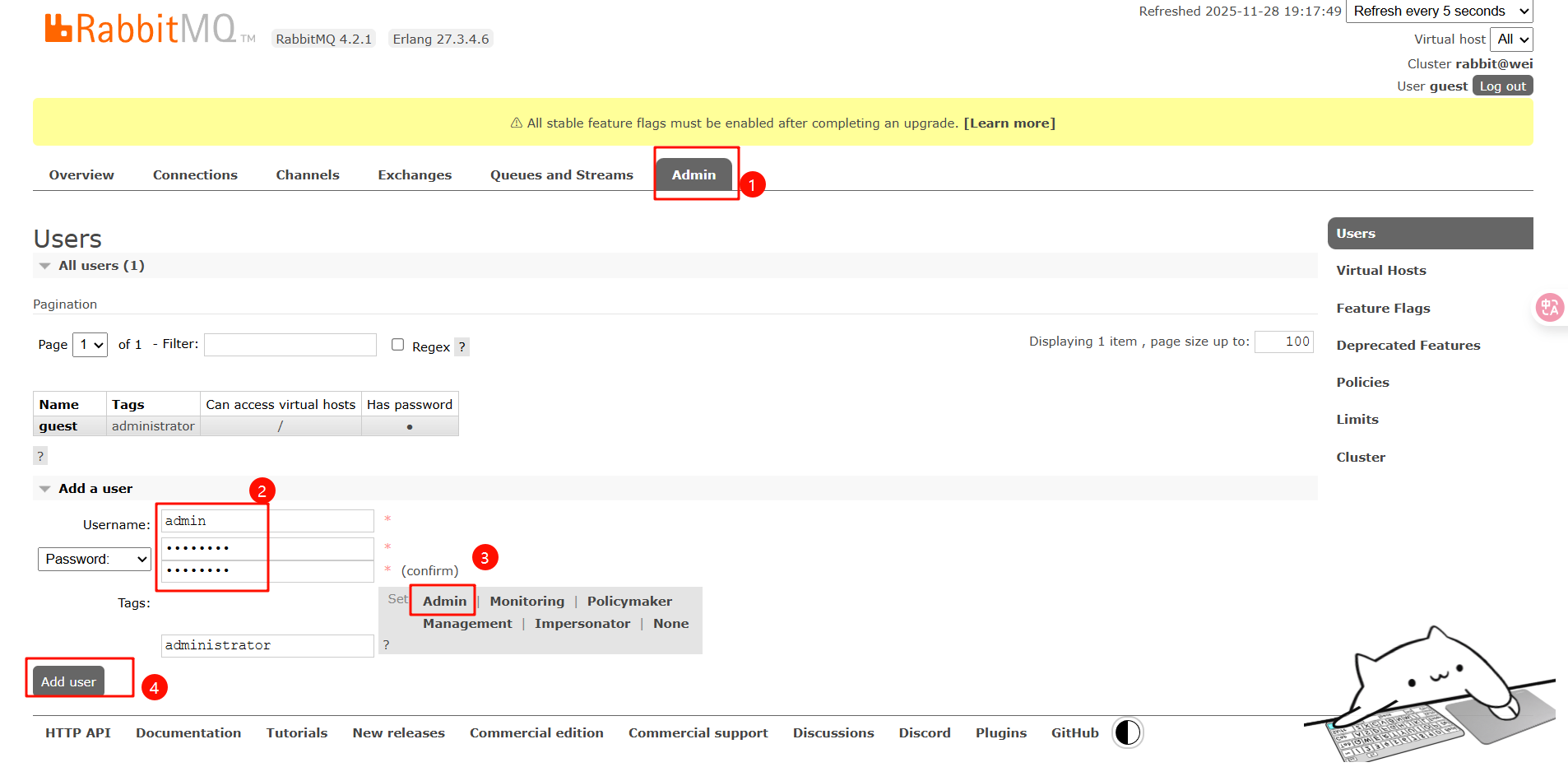Set the Impersonator tag
The height and width of the screenshot is (781, 1568).
(582, 624)
